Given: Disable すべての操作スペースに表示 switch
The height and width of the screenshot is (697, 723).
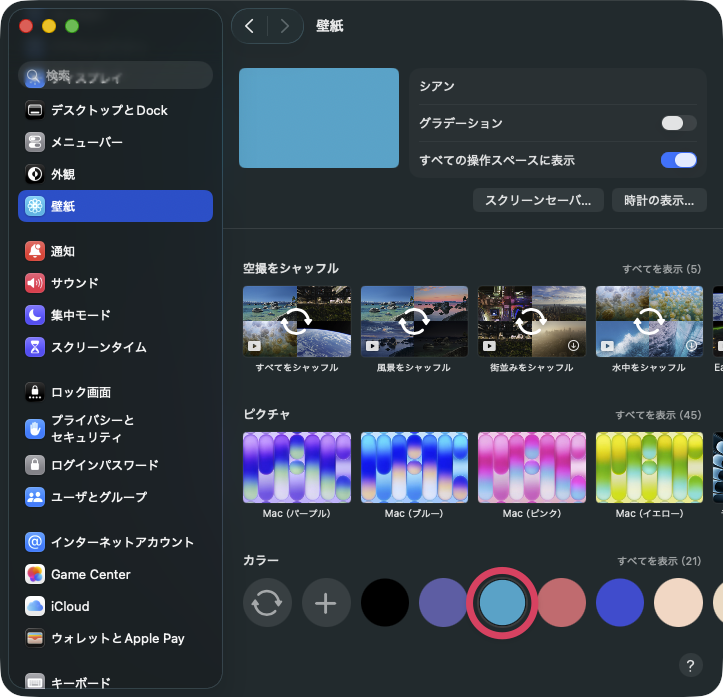Looking at the screenshot, I should click(679, 160).
